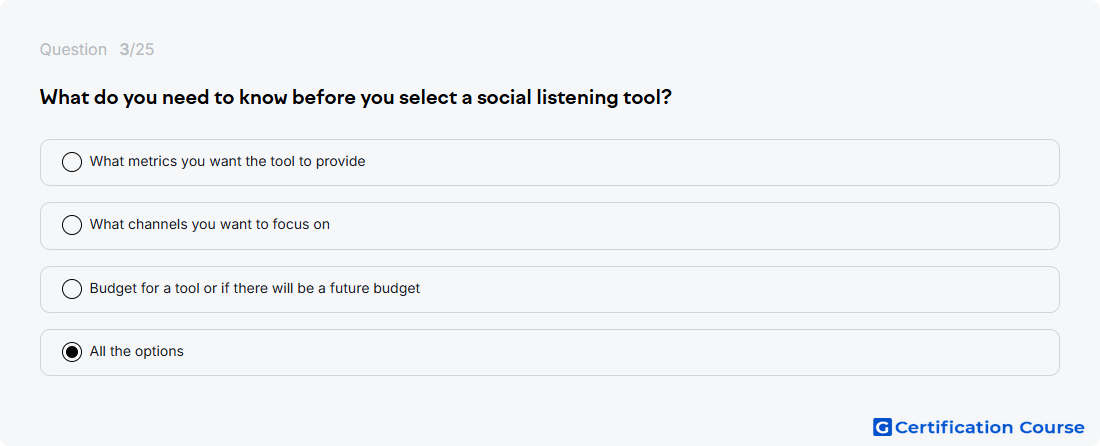
Task: Select the budget radio button
Action: coord(72,289)
